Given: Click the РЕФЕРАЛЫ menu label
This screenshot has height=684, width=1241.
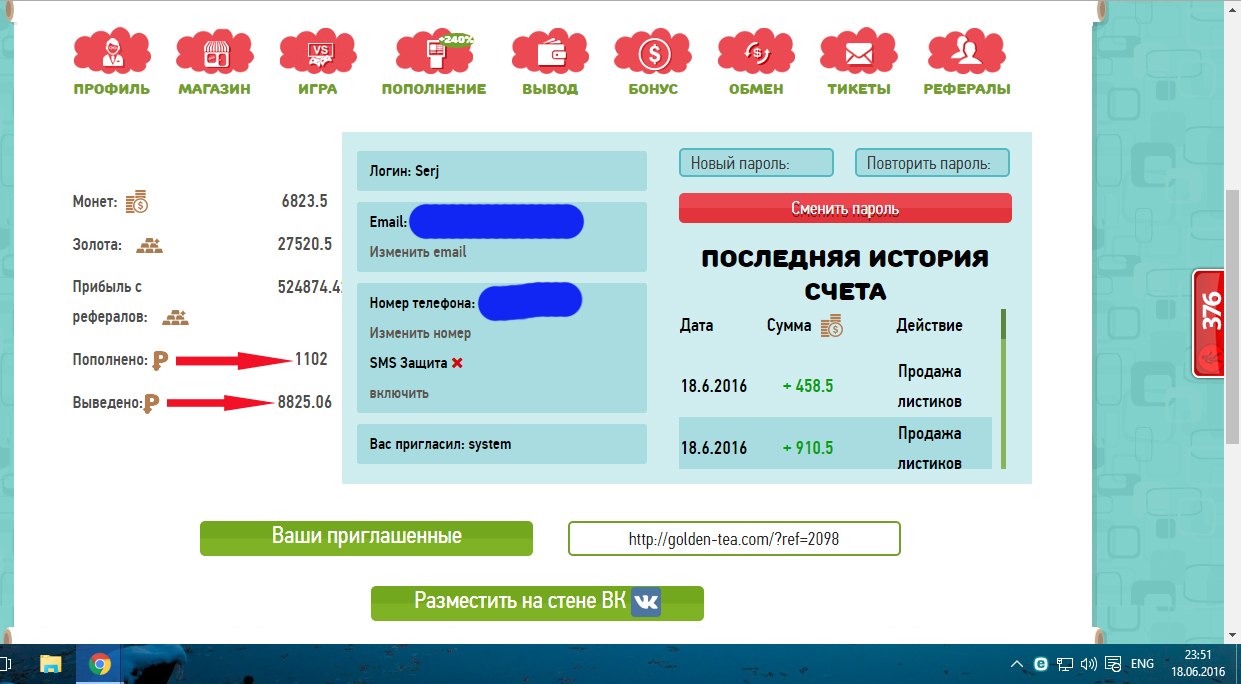Looking at the screenshot, I should 967,89.
